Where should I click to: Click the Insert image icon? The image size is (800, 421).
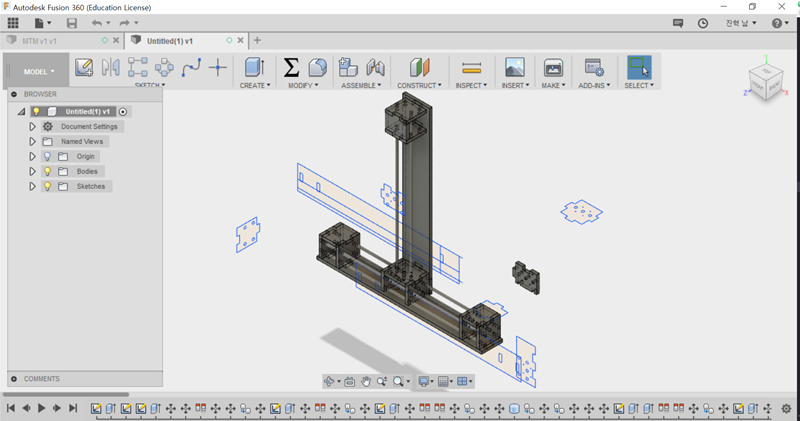[x=515, y=67]
